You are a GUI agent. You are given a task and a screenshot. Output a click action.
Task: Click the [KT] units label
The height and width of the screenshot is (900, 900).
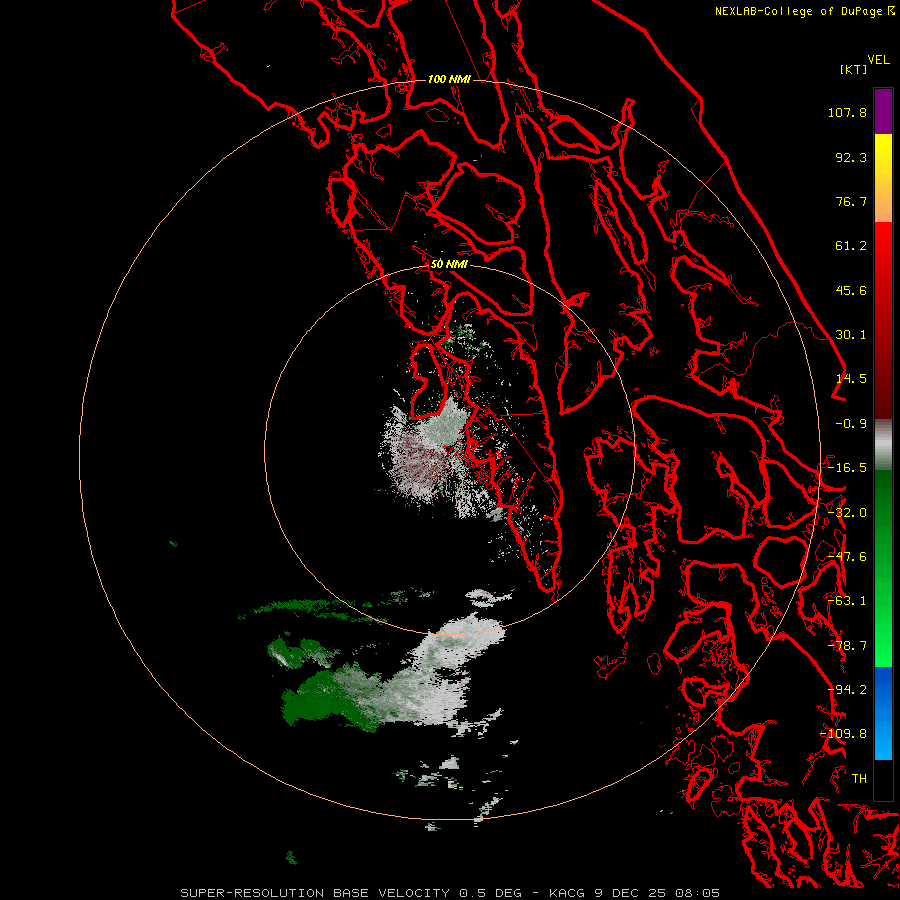[854, 69]
